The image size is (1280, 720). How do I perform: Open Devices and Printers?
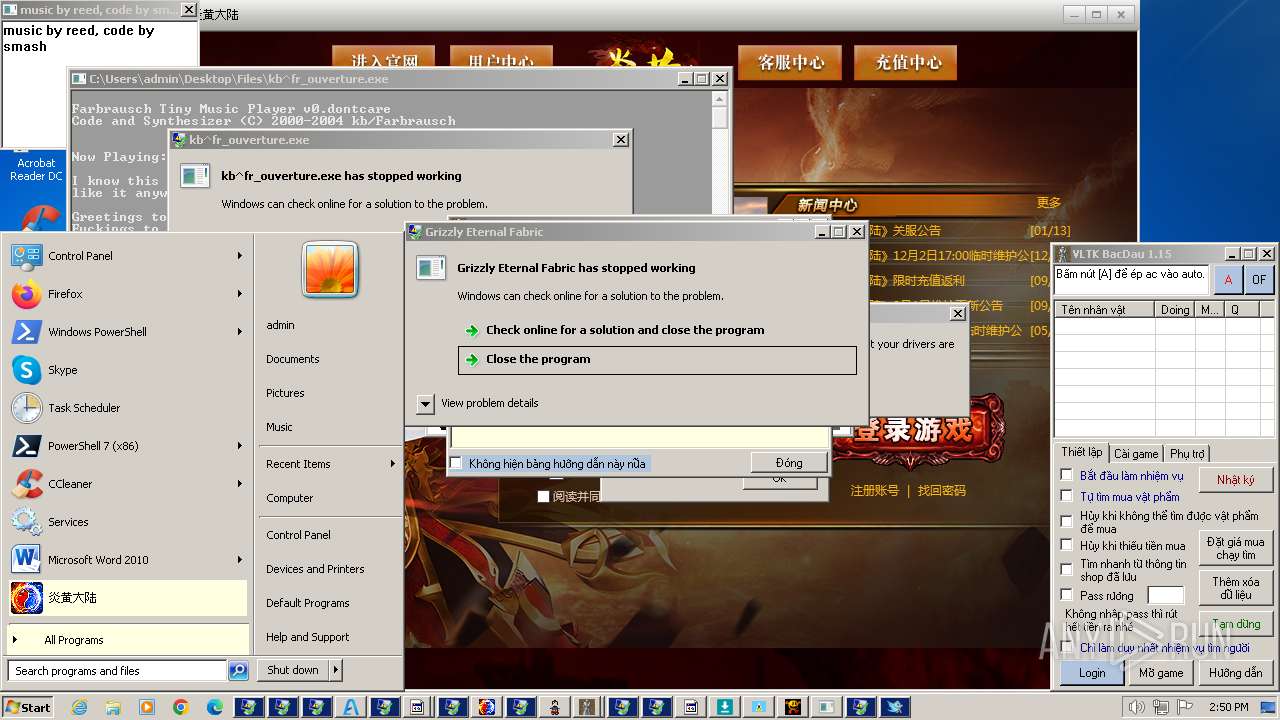[x=315, y=569]
